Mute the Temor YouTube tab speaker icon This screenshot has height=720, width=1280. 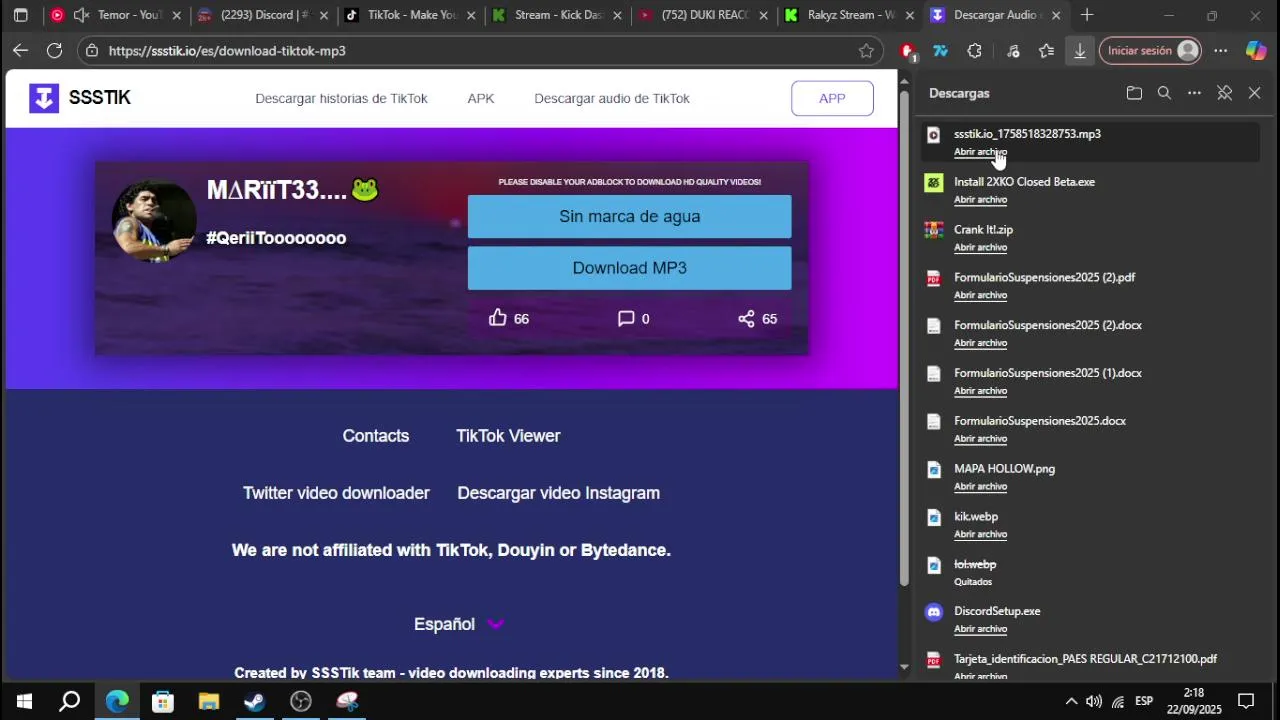coord(81,15)
